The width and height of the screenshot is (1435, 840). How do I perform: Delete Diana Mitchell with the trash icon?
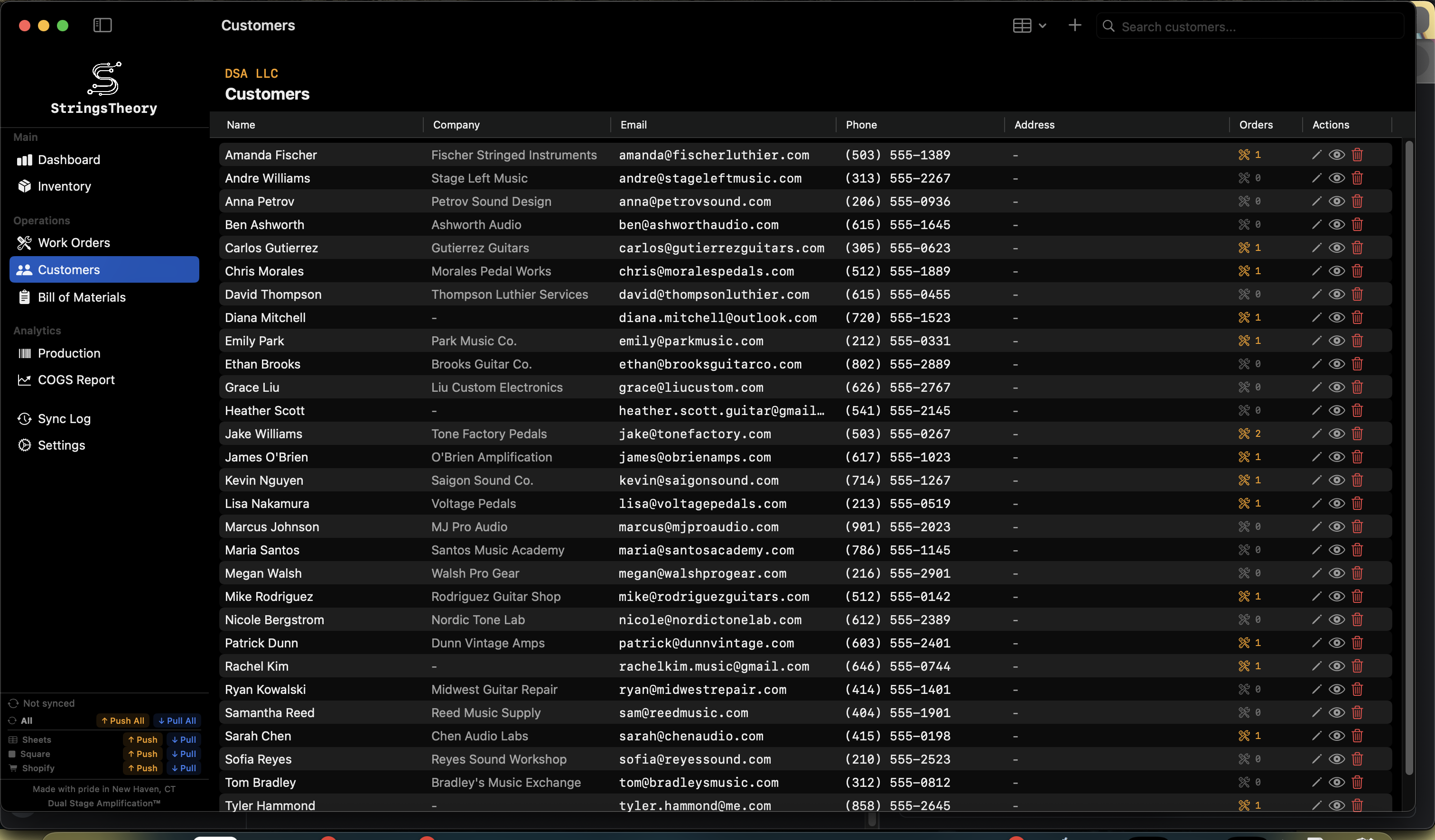click(x=1357, y=317)
